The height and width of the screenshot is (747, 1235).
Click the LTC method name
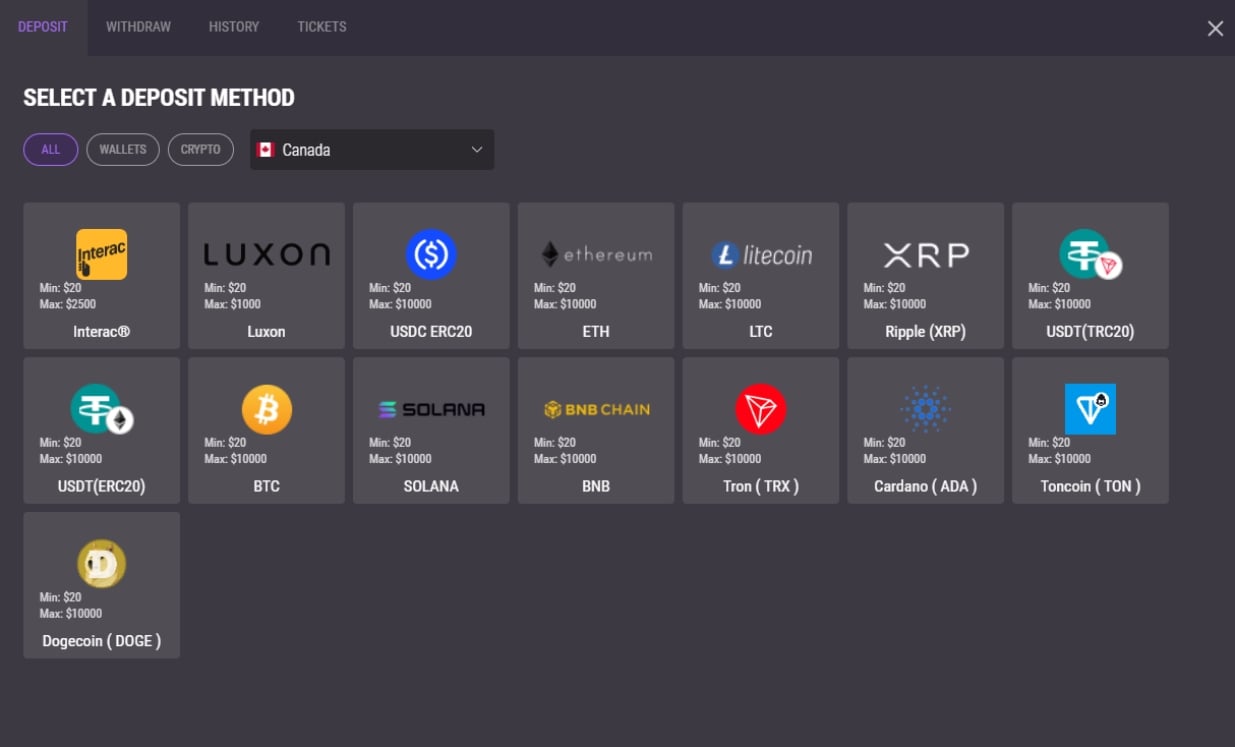click(761, 331)
